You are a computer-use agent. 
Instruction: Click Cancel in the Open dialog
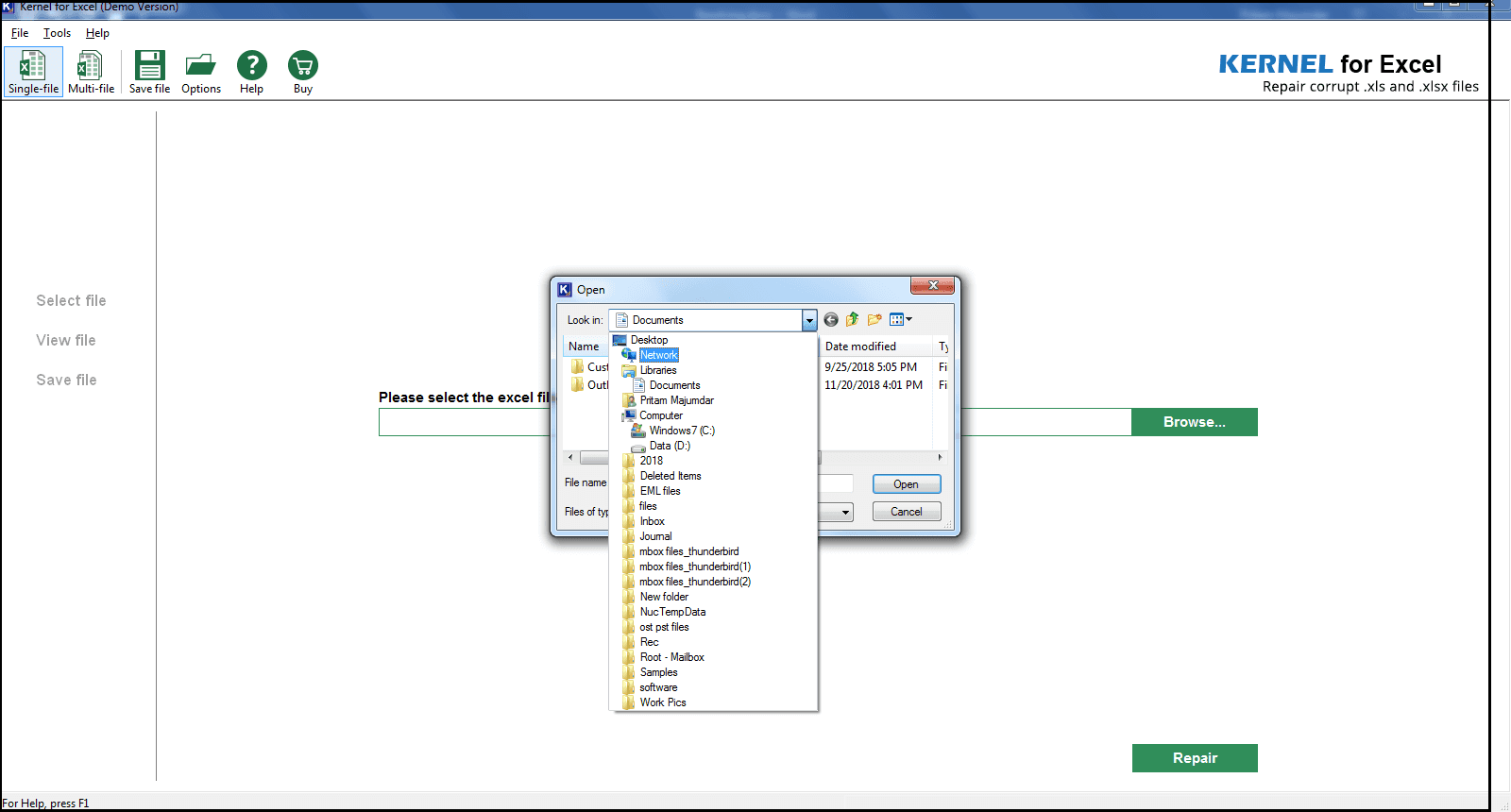[907, 512]
